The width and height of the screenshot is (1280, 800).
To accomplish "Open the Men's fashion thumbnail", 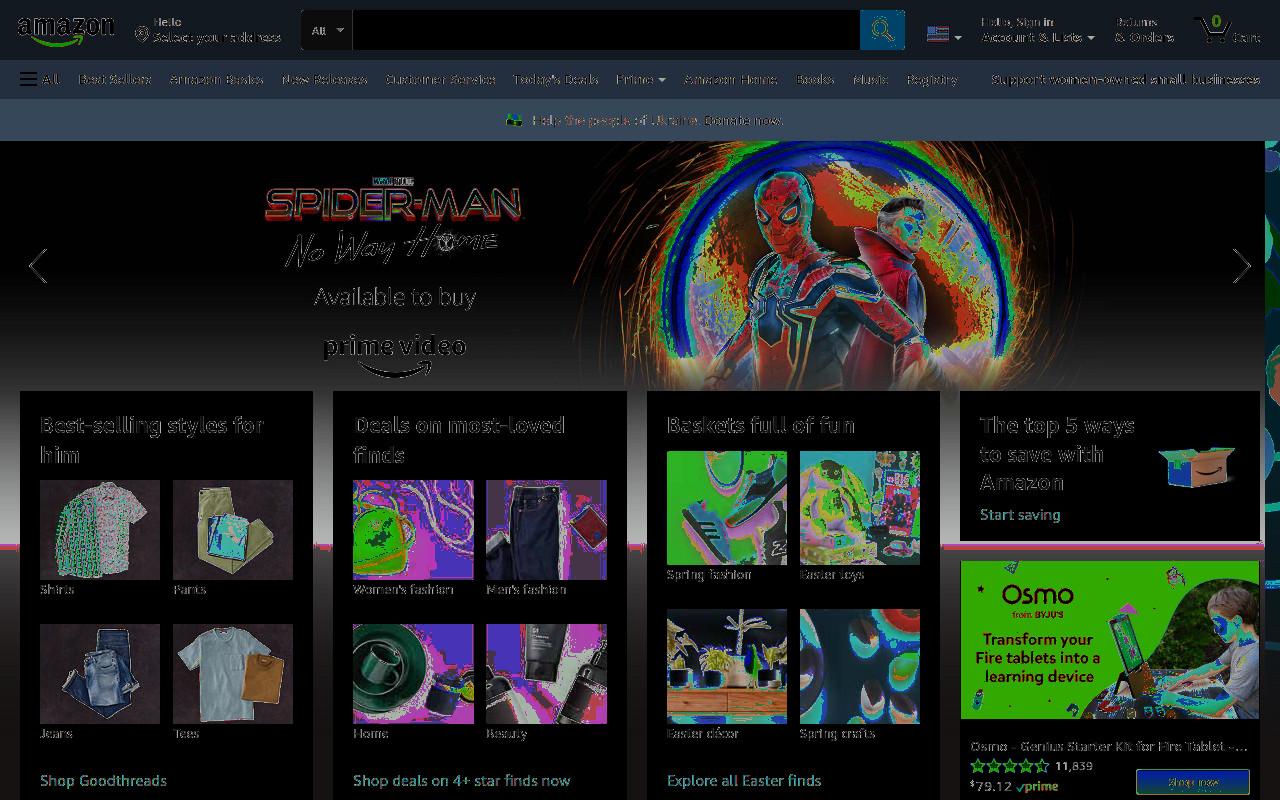I will click(x=546, y=530).
